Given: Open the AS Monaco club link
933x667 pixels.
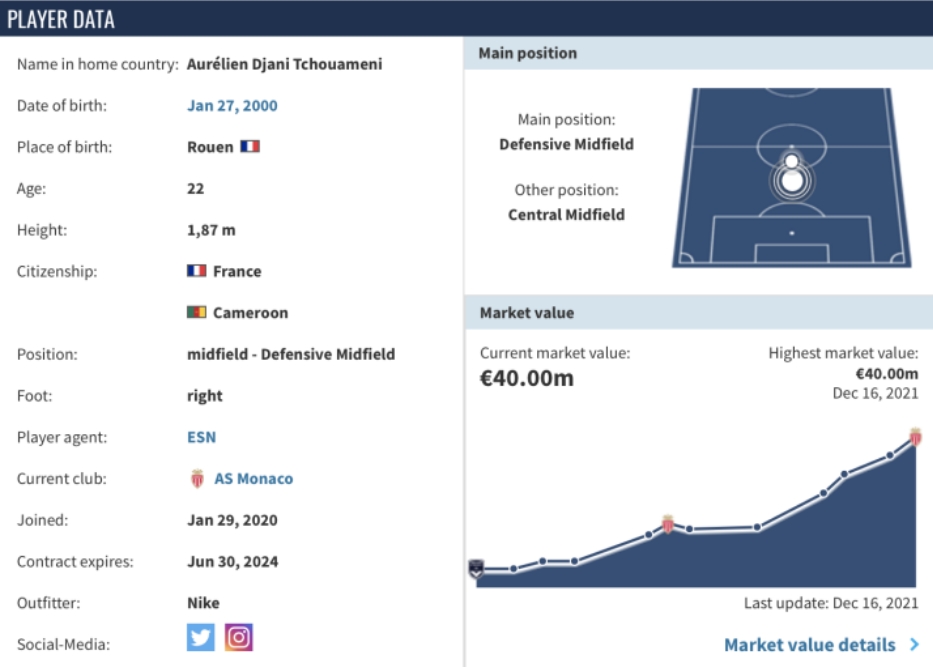Looking at the screenshot, I should point(254,479).
